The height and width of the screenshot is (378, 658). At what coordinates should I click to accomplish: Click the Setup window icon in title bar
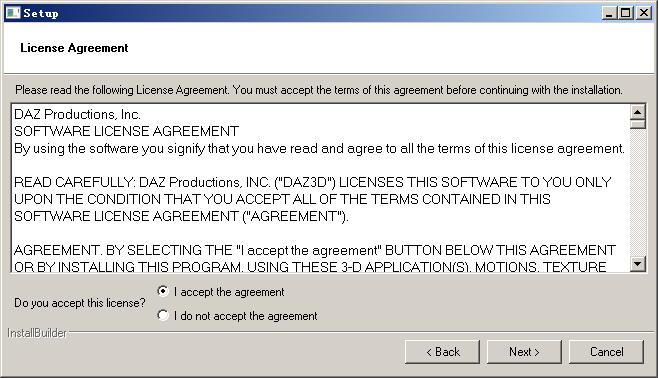pyautogui.click(x=13, y=13)
